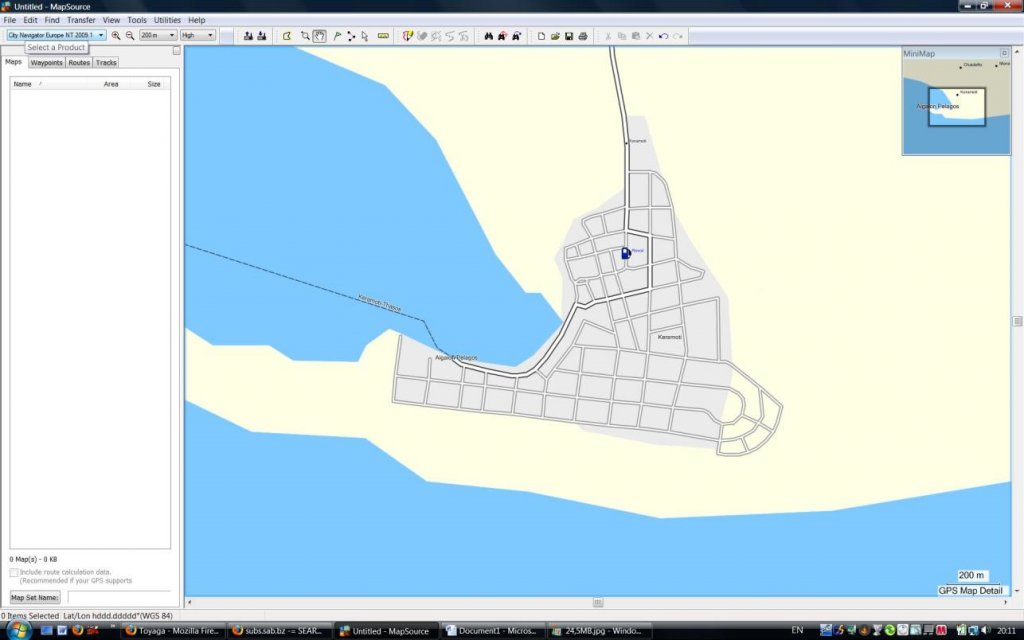The image size is (1024, 640).
Task: Select the Route tool
Action: point(351,36)
